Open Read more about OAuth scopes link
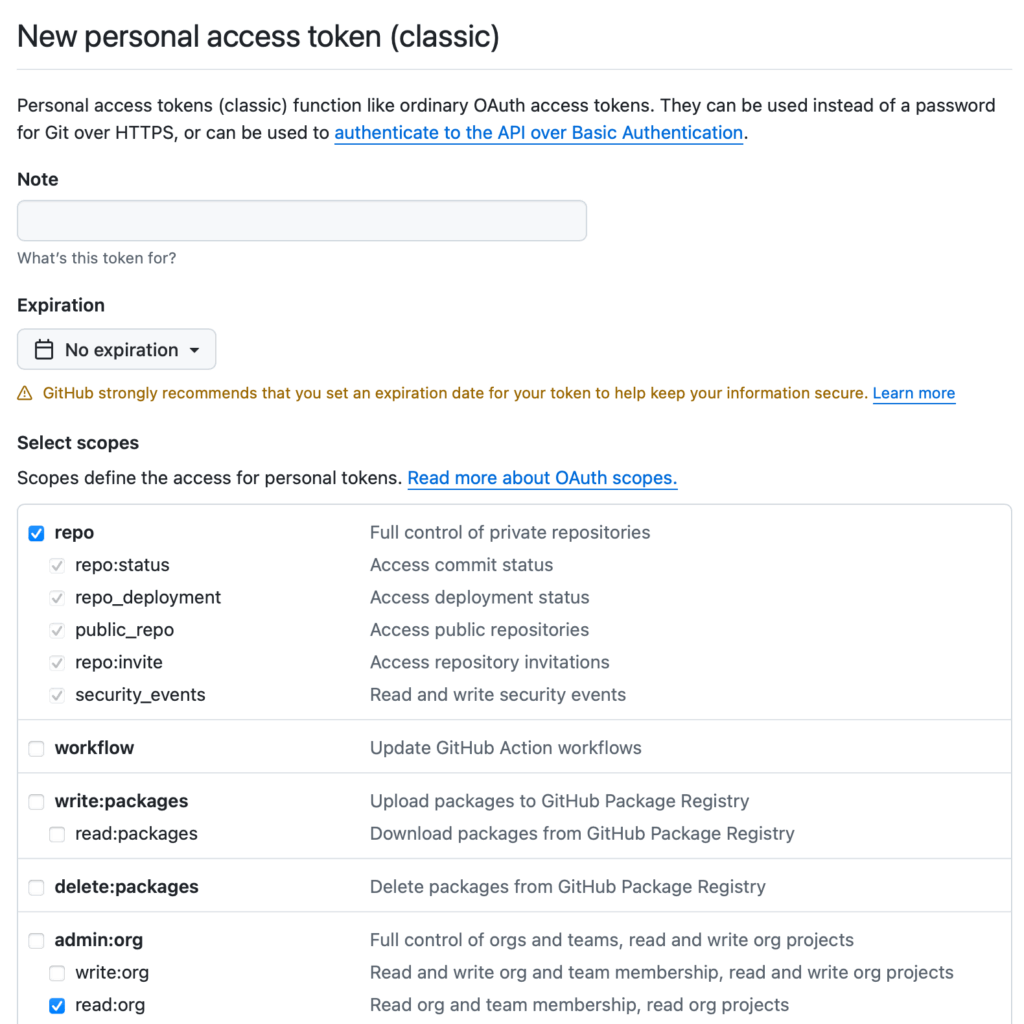 click(x=542, y=478)
